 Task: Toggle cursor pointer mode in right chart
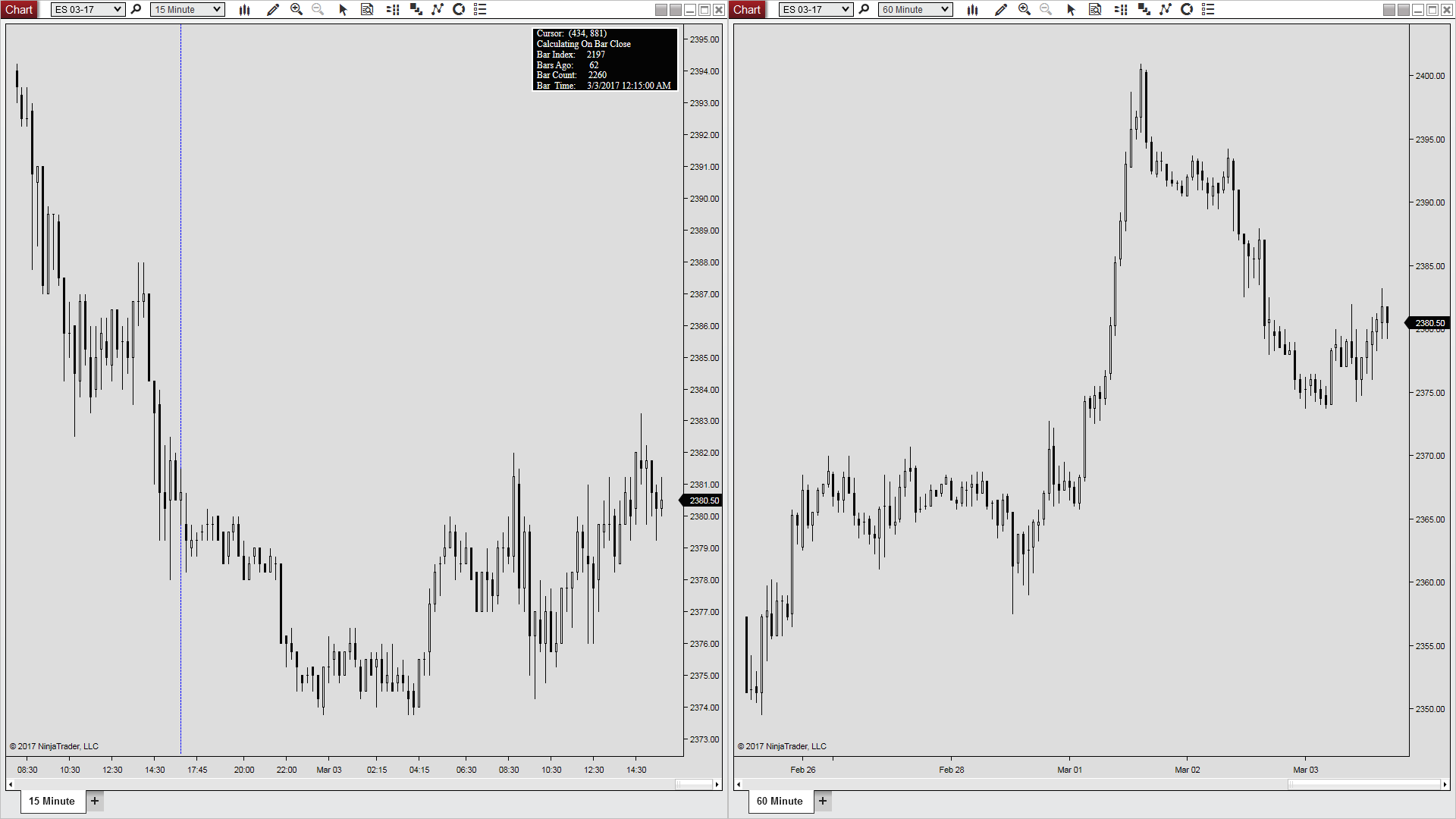[x=1071, y=10]
